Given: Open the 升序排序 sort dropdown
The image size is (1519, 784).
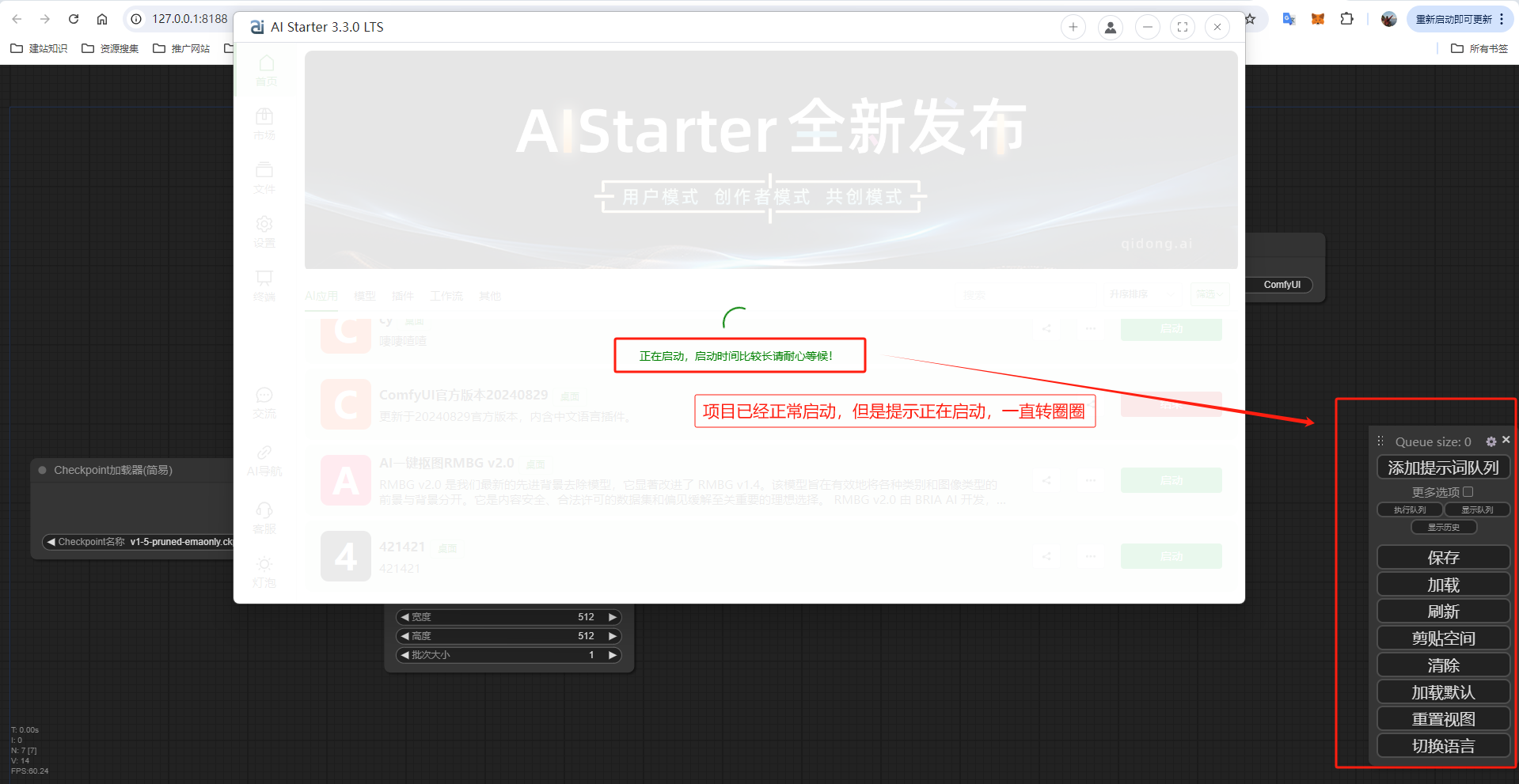Looking at the screenshot, I should click(1141, 294).
